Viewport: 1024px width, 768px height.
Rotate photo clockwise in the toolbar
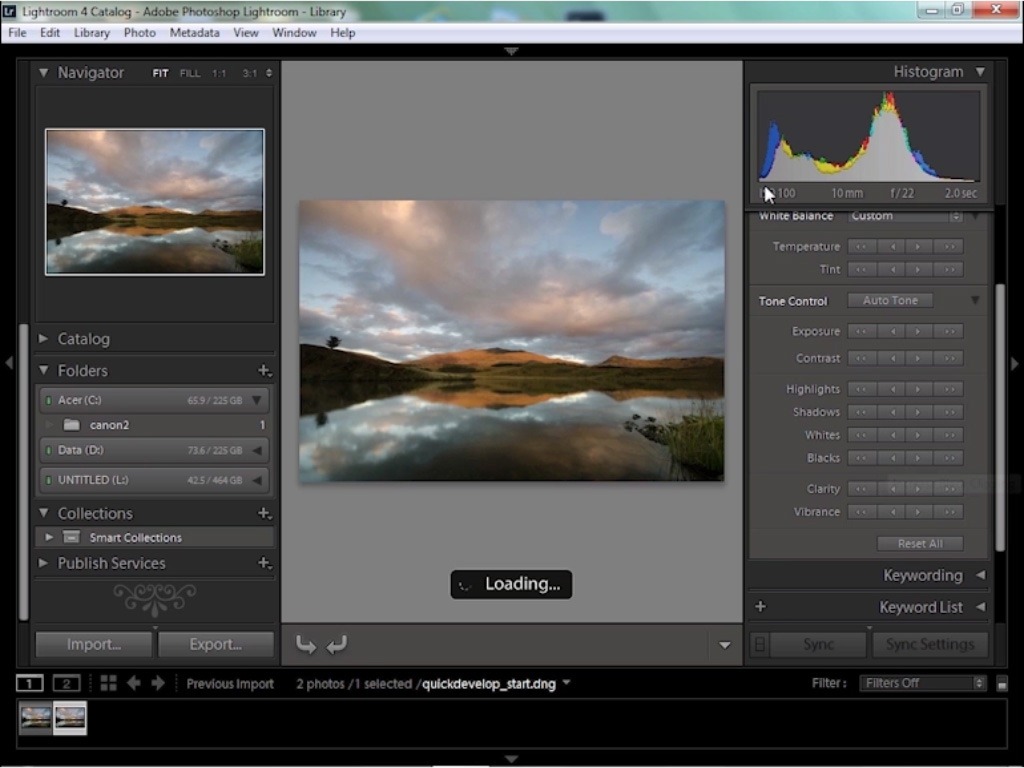tap(337, 645)
